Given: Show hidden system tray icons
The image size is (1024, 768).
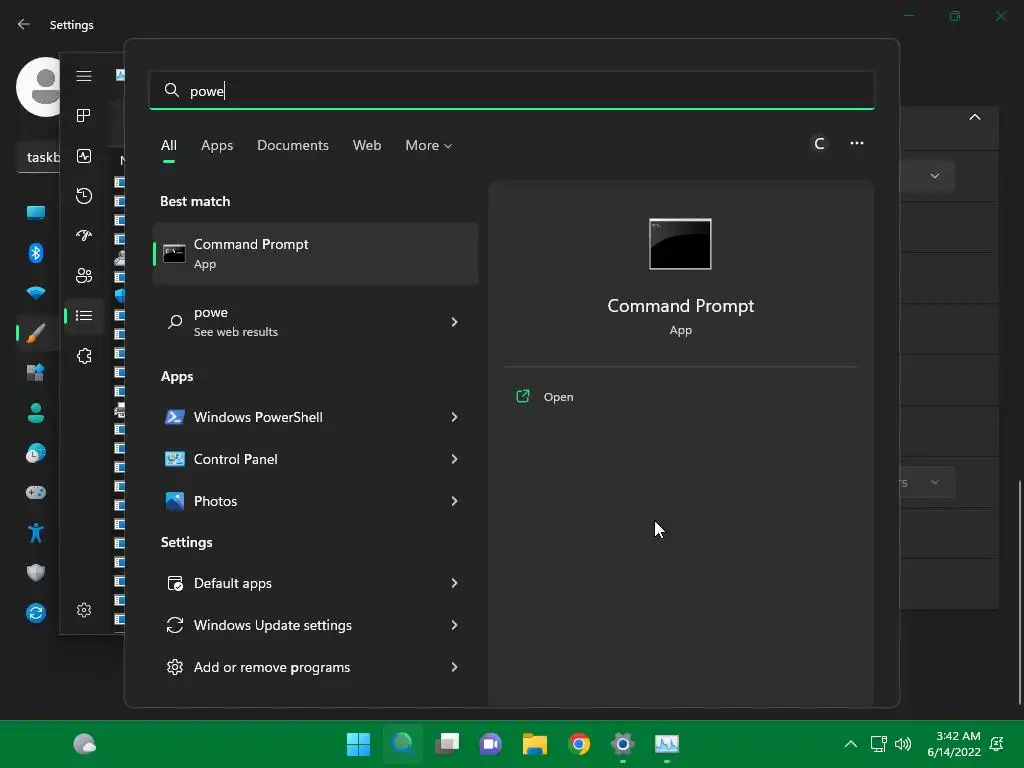Looking at the screenshot, I should (x=850, y=744).
